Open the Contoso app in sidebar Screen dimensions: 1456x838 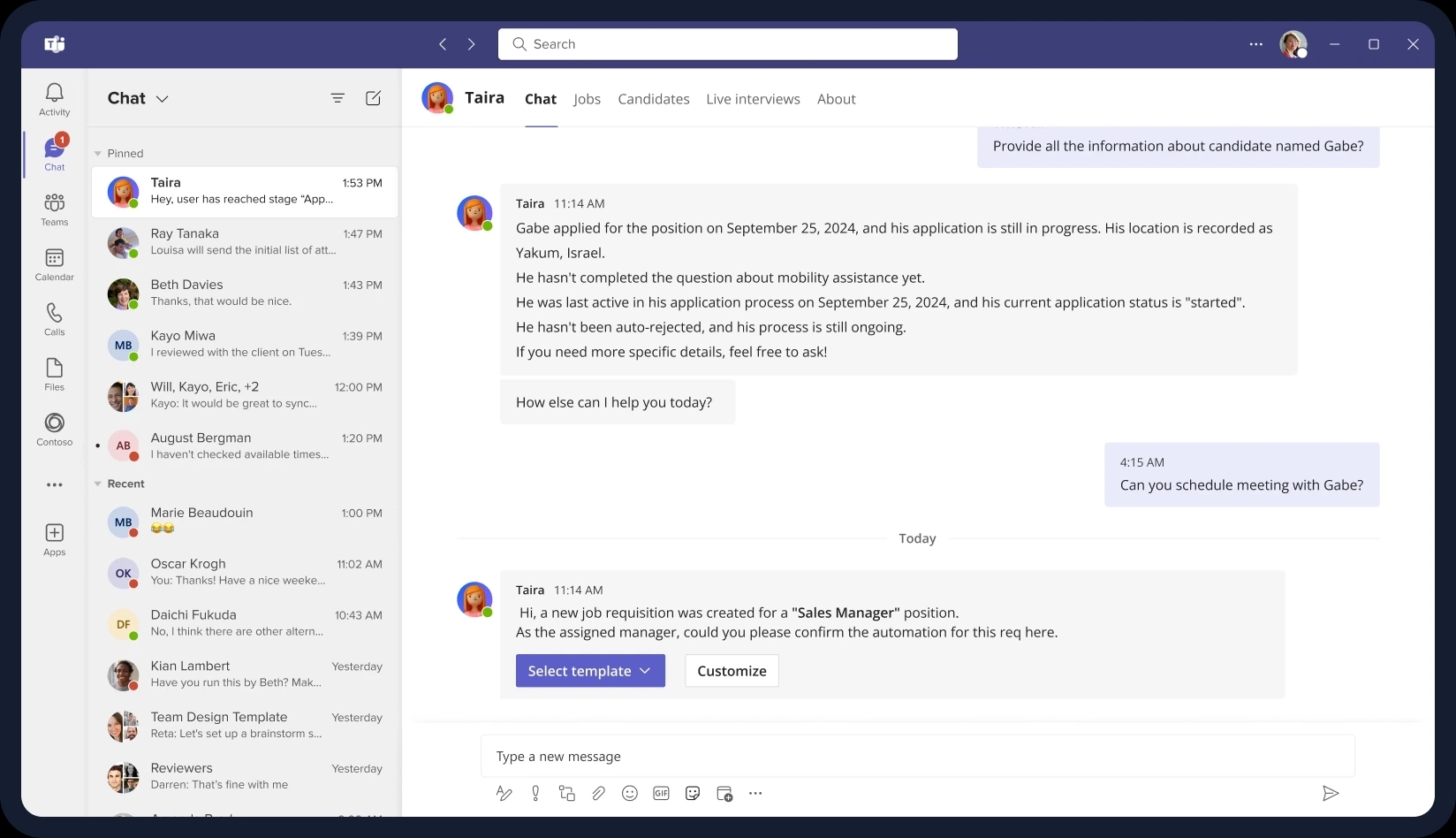(x=54, y=429)
